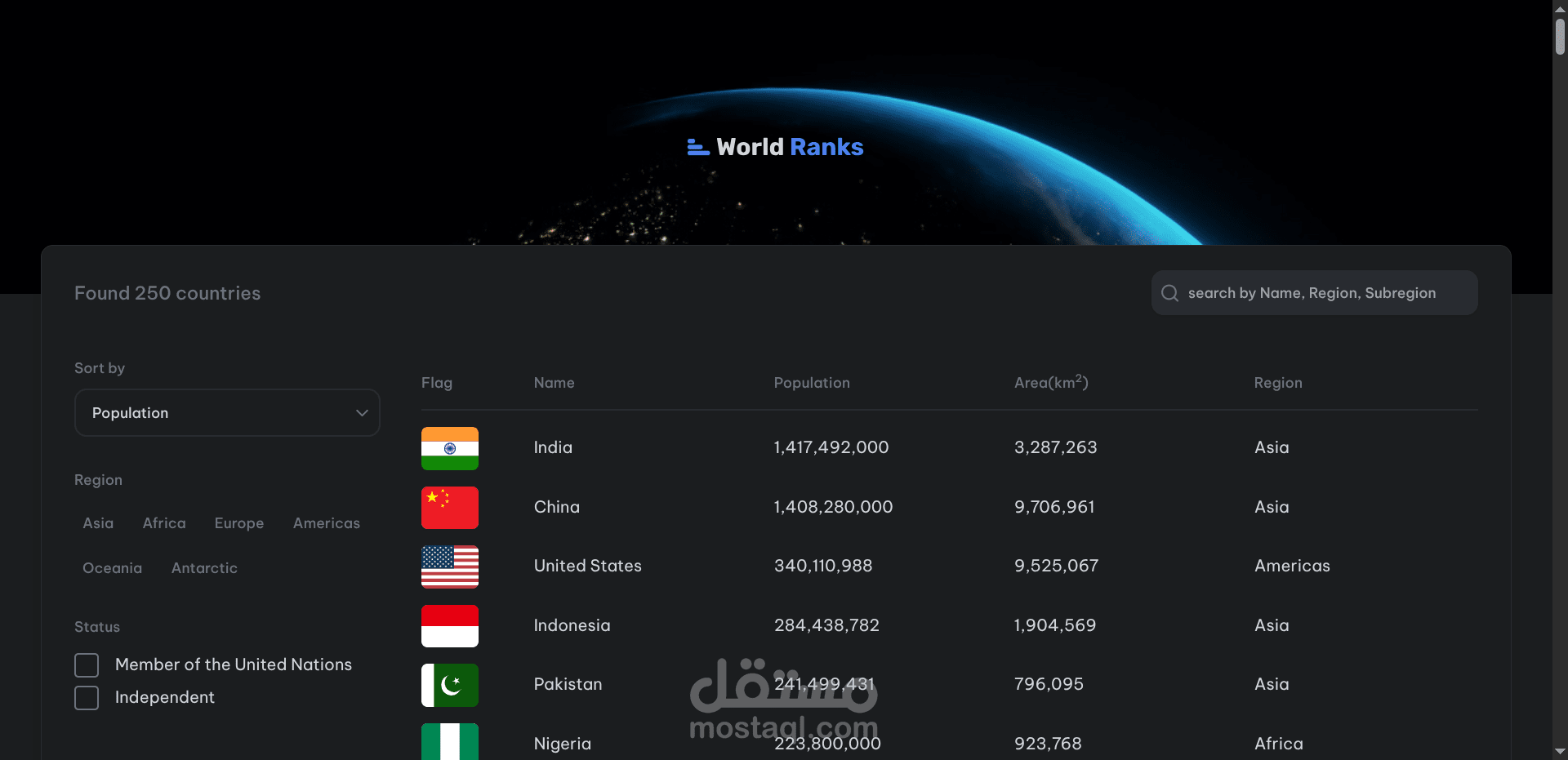Image resolution: width=1568 pixels, height=760 pixels.
Task: Click area value 9,706,961
Action: (1054, 507)
